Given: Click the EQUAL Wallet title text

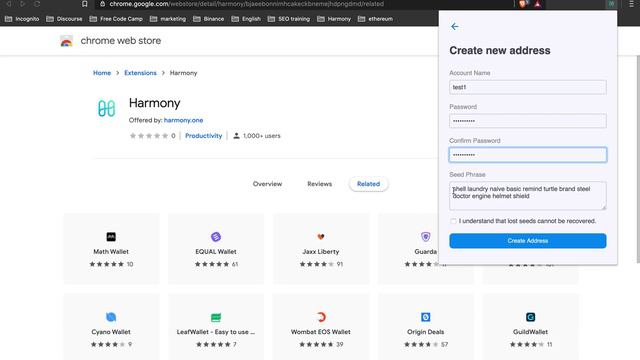Looking at the screenshot, I should click(x=216, y=252).
